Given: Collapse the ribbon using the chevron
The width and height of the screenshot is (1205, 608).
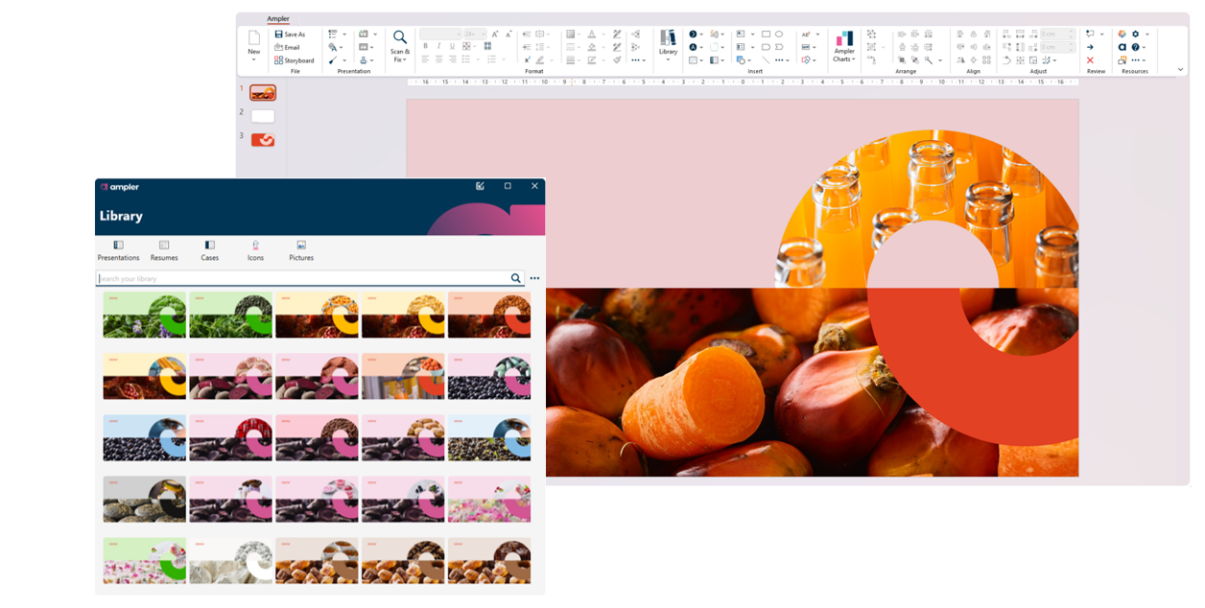Looking at the screenshot, I should (1180, 70).
